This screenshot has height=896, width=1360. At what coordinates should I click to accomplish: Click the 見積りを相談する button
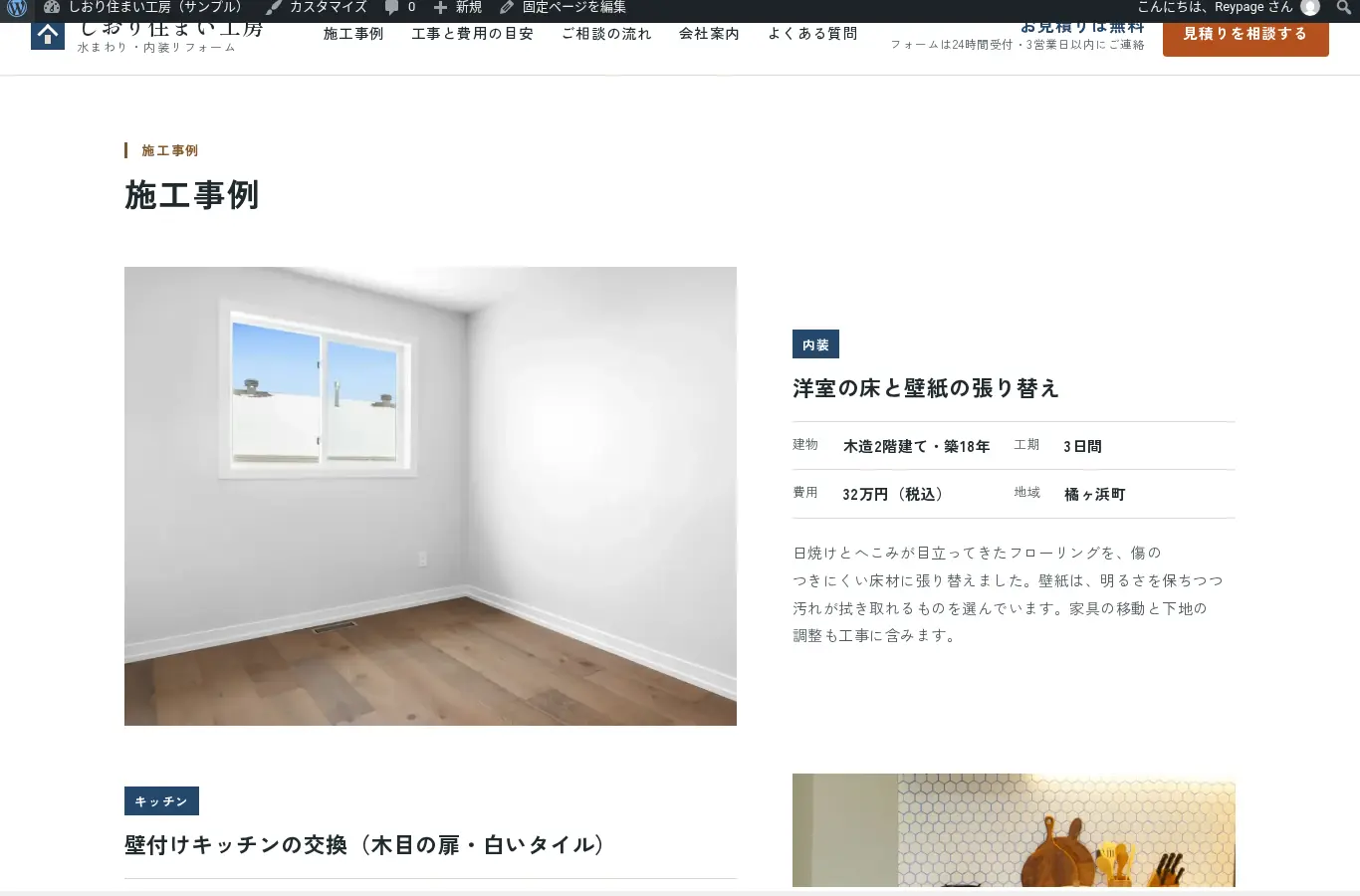click(x=1246, y=35)
